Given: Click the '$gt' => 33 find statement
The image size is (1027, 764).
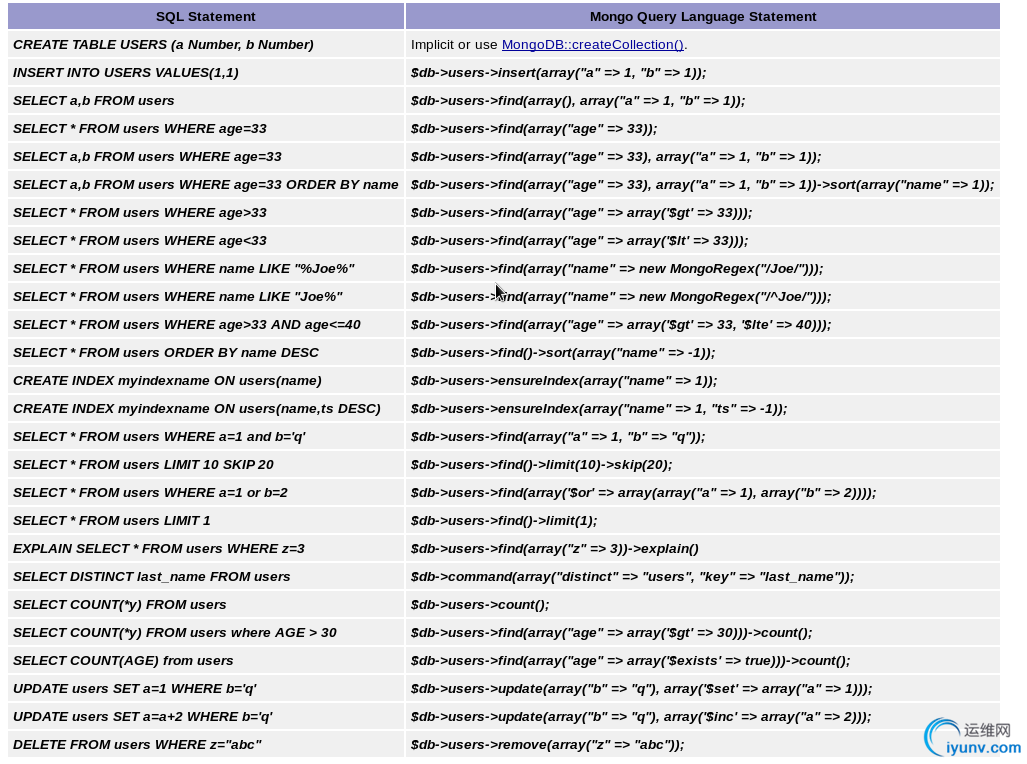Looking at the screenshot, I should pyautogui.click(x=703, y=213).
